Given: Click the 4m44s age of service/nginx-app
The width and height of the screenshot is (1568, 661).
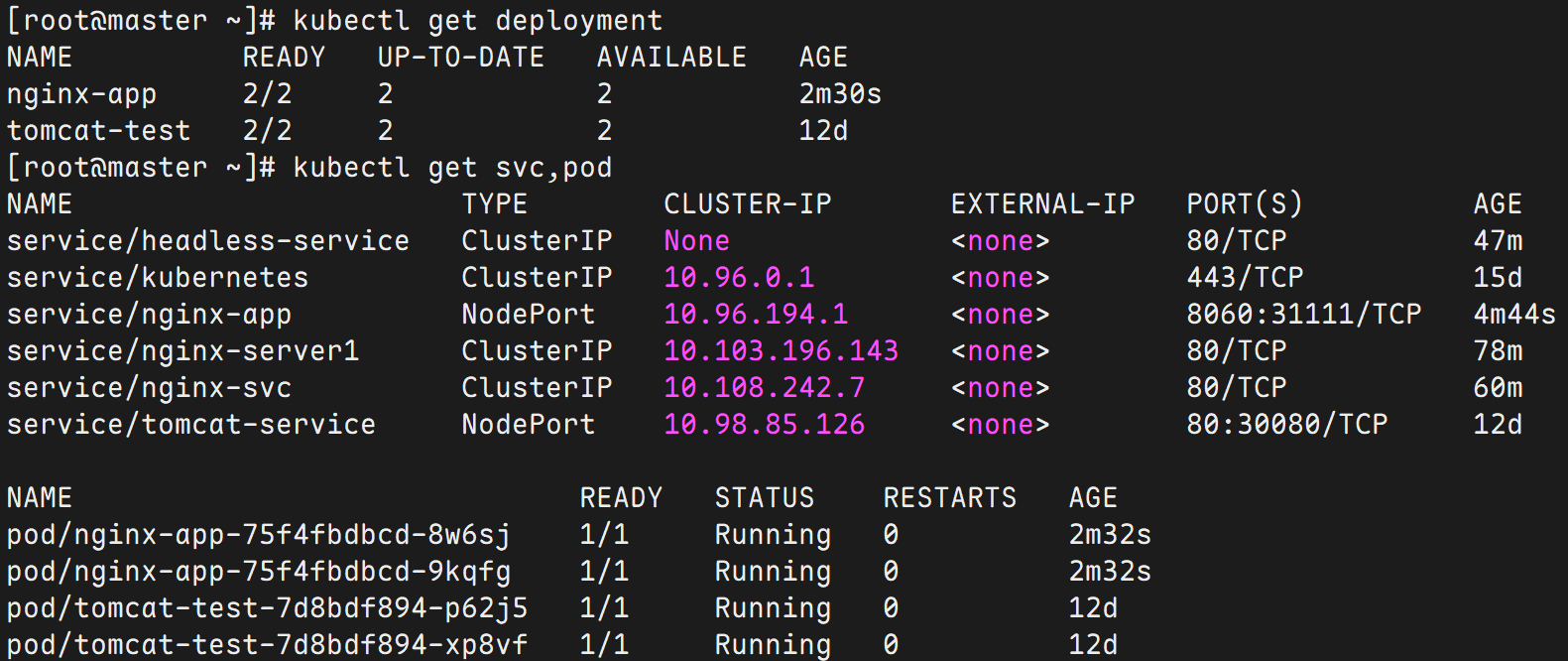Looking at the screenshot, I should (1514, 315).
